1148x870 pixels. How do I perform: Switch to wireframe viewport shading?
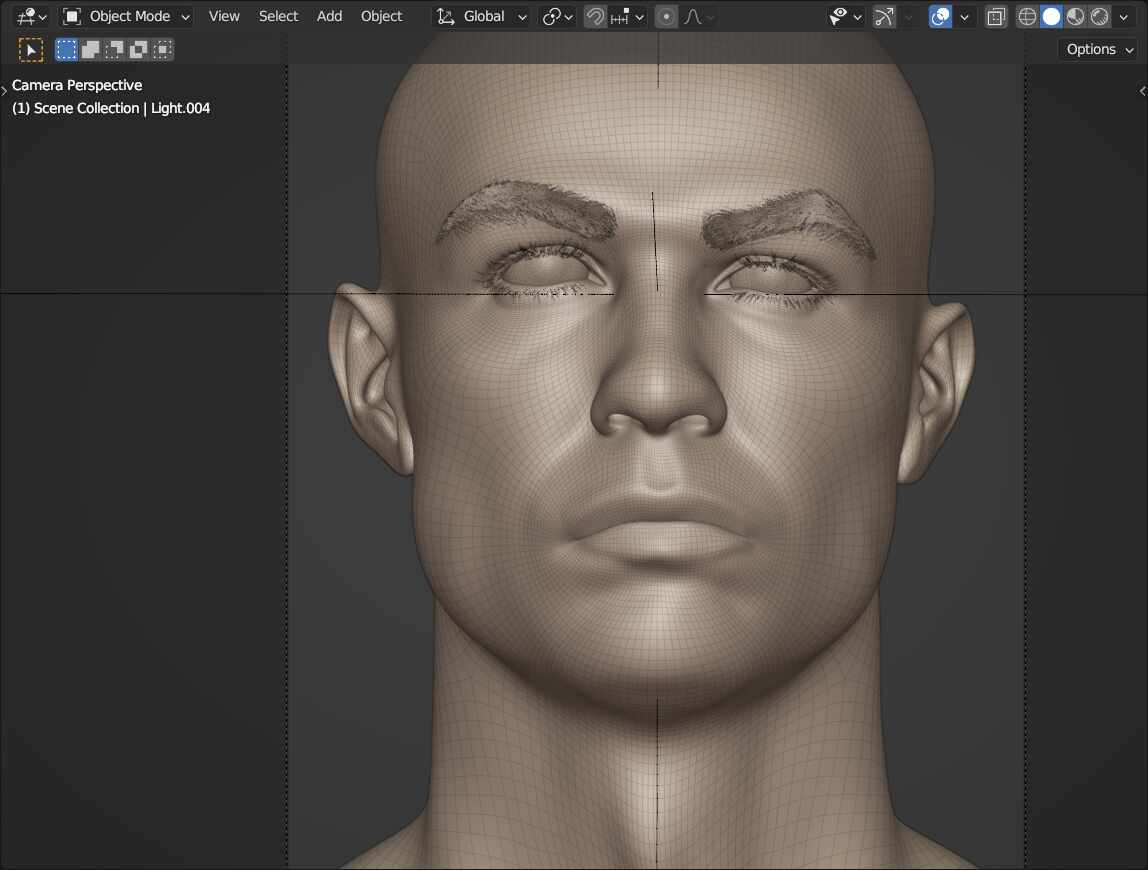click(1027, 16)
